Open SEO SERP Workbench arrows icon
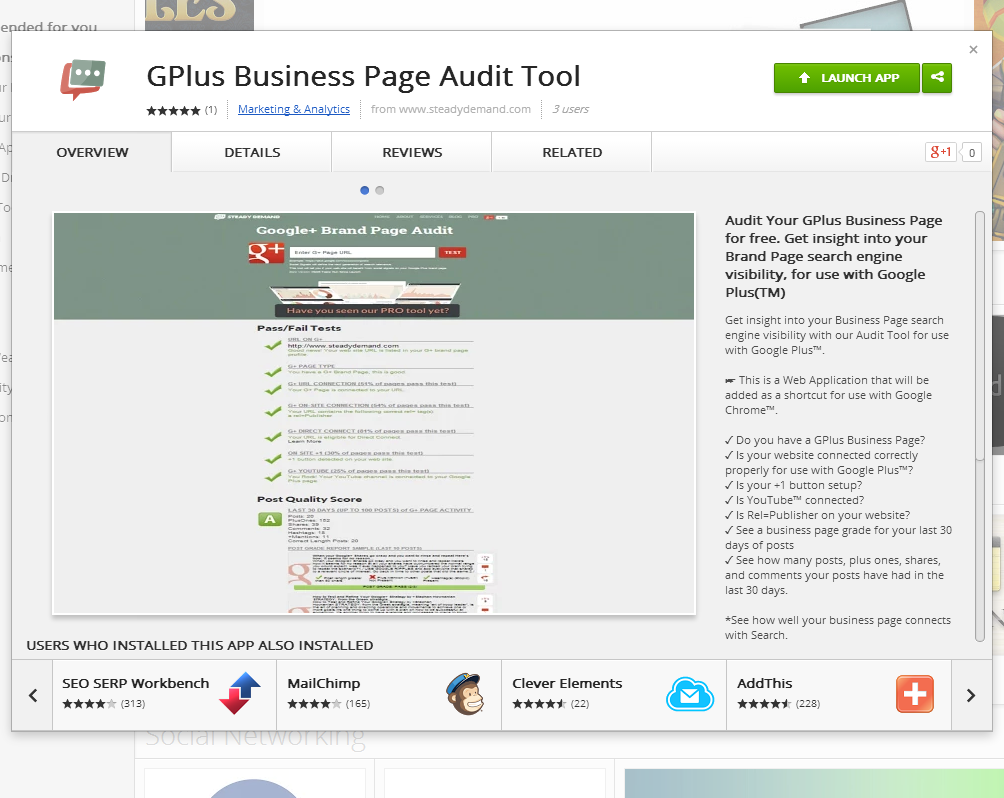Image resolution: width=1004 pixels, height=798 pixels. point(239,693)
